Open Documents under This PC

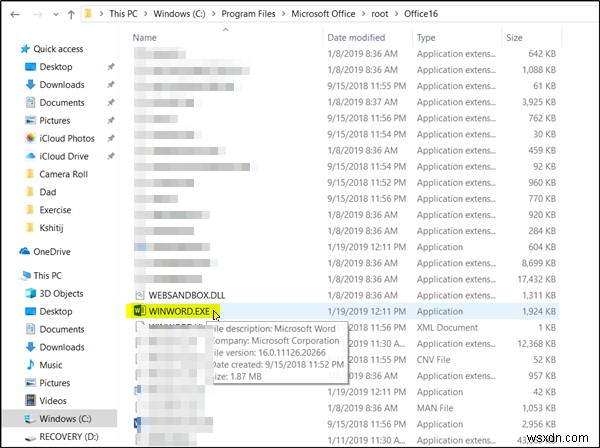[x=62, y=329]
